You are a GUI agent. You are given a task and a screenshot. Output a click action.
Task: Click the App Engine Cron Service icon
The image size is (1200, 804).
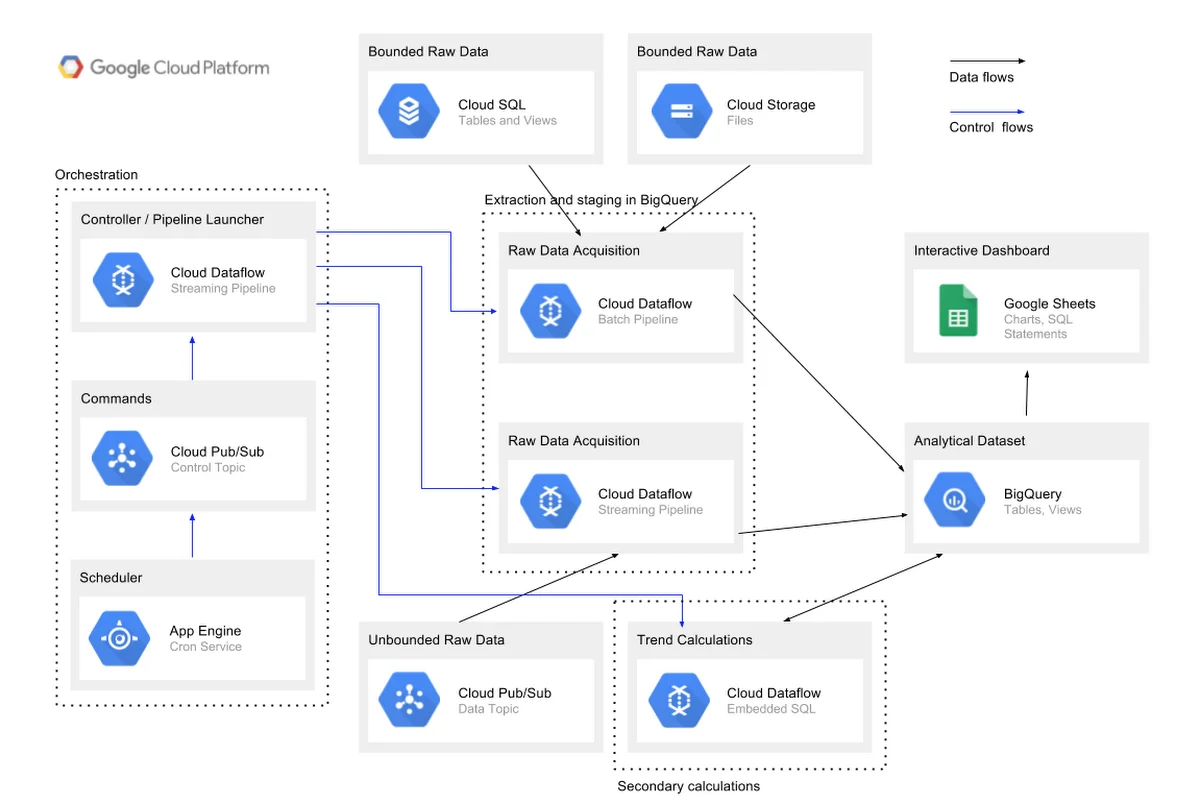(x=119, y=637)
